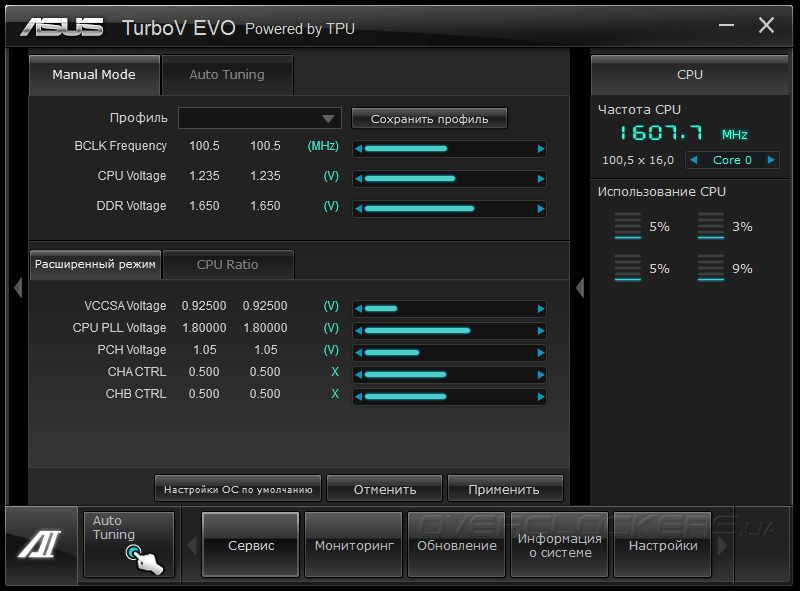Open the Сервис menu button
Screen dimensions: 800x591
click(x=251, y=545)
